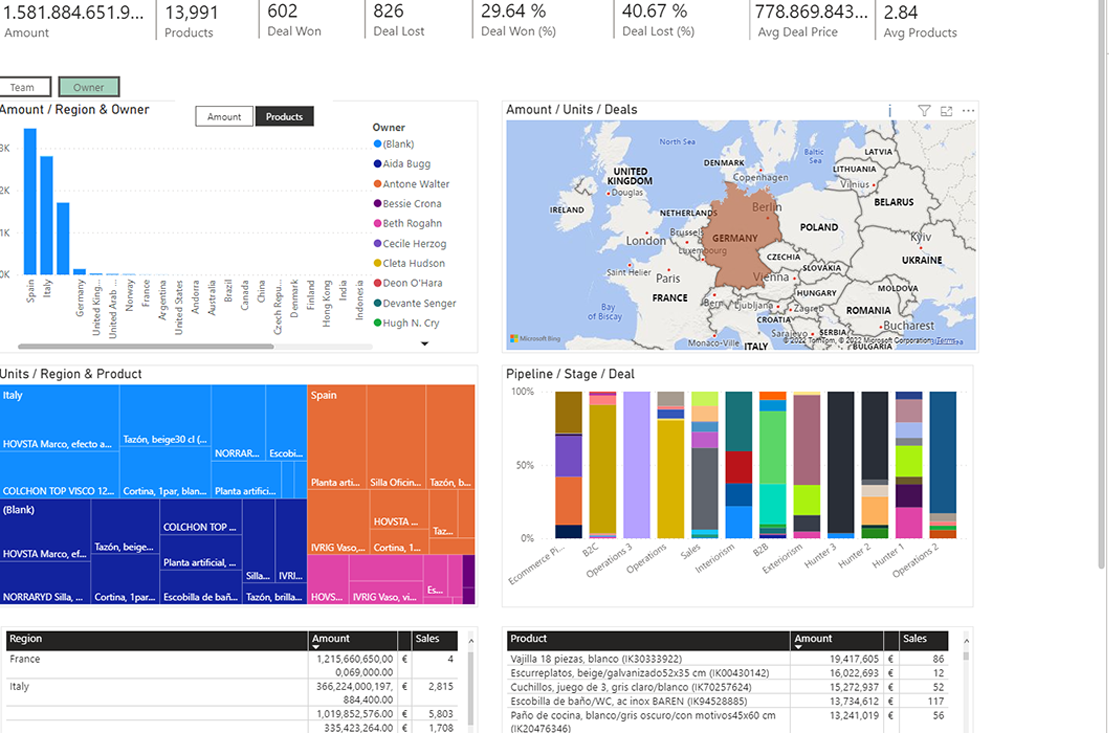
Task: Click the bar chart horizontal scrollbar
Action: point(146,347)
